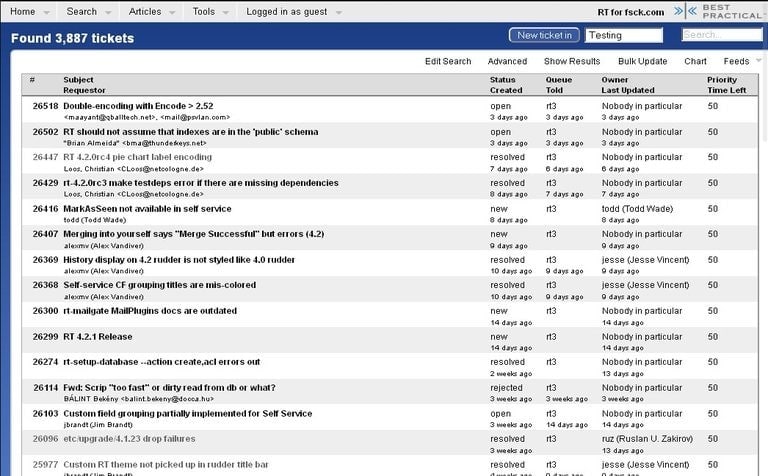
Task: Open the Feeds menu
Action: coord(736,61)
